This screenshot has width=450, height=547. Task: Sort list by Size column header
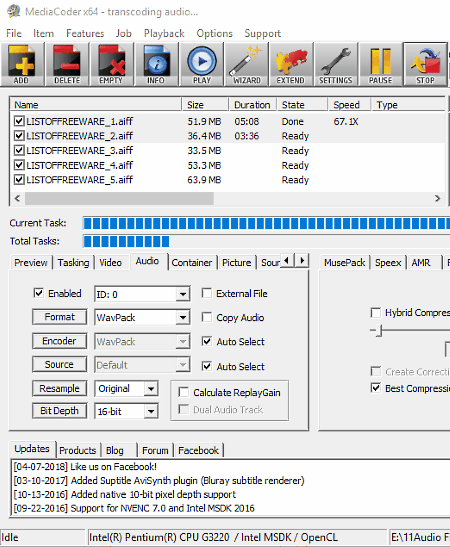(x=205, y=105)
